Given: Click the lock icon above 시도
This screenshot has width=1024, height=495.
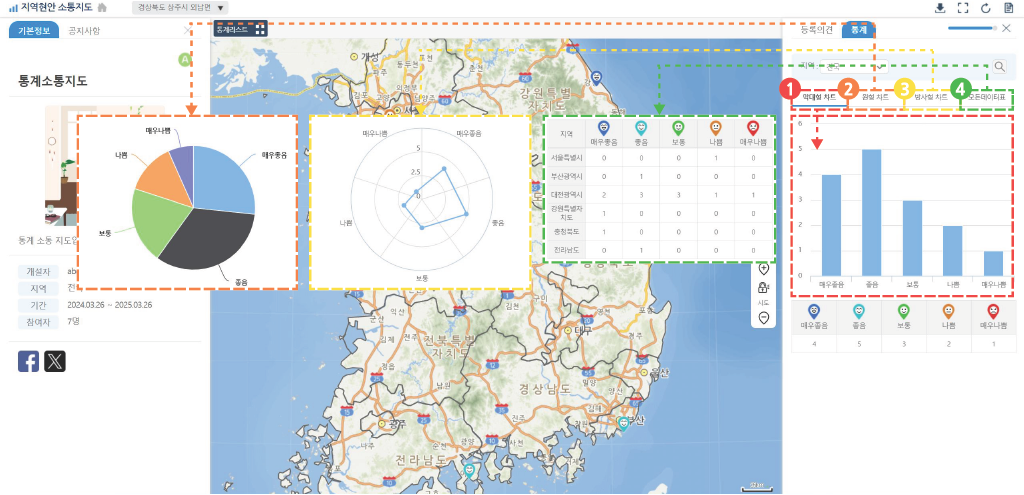Looking at the screenshot, I should 763,287.
